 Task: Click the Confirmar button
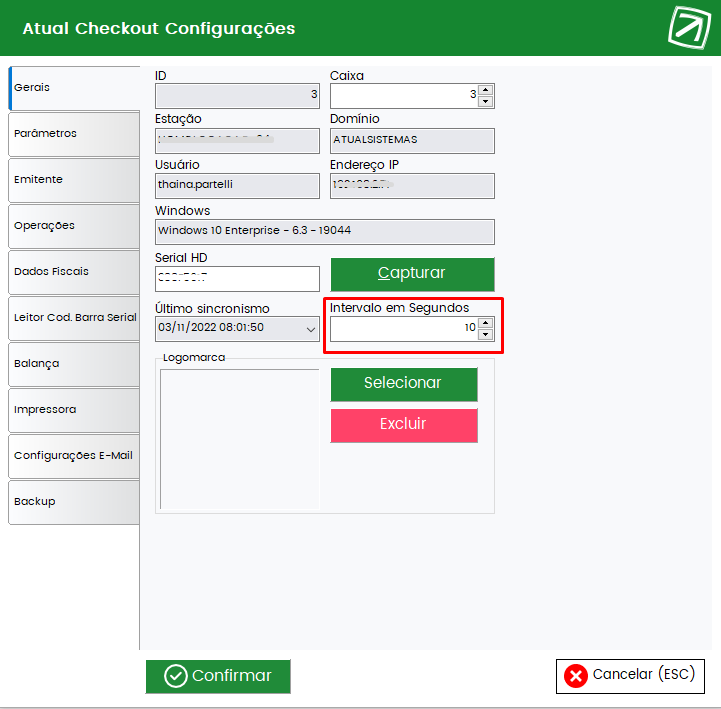click(218, 676)
